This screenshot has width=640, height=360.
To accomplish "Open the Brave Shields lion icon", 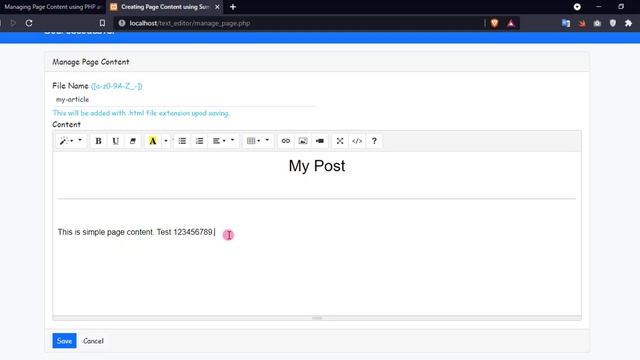I will [x=495, y=23].
